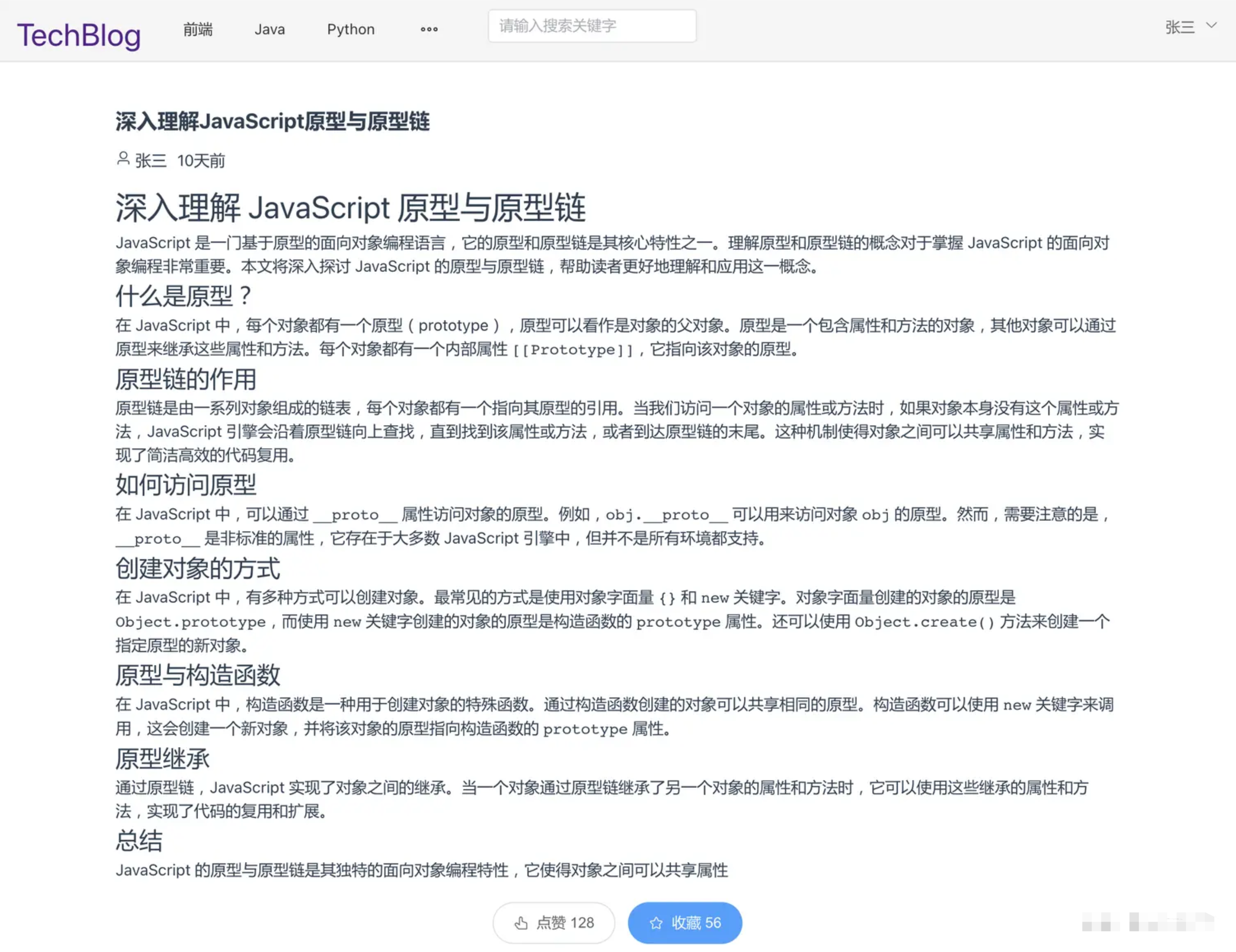This screenshot has width=1236, height=952.
Task: Click the TechBlog logo
Action: coord(79,34)
